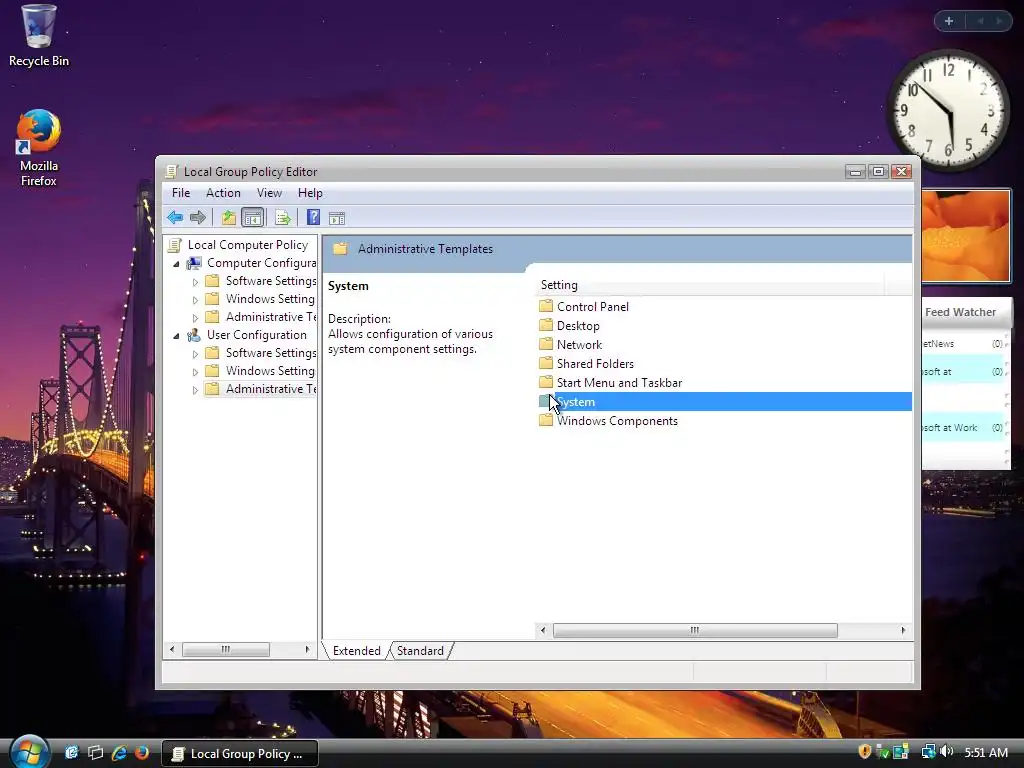This screenshot has height=768, width=1024.
Task: Open the Windows Start orb
Action: click(x=30, y=752)
